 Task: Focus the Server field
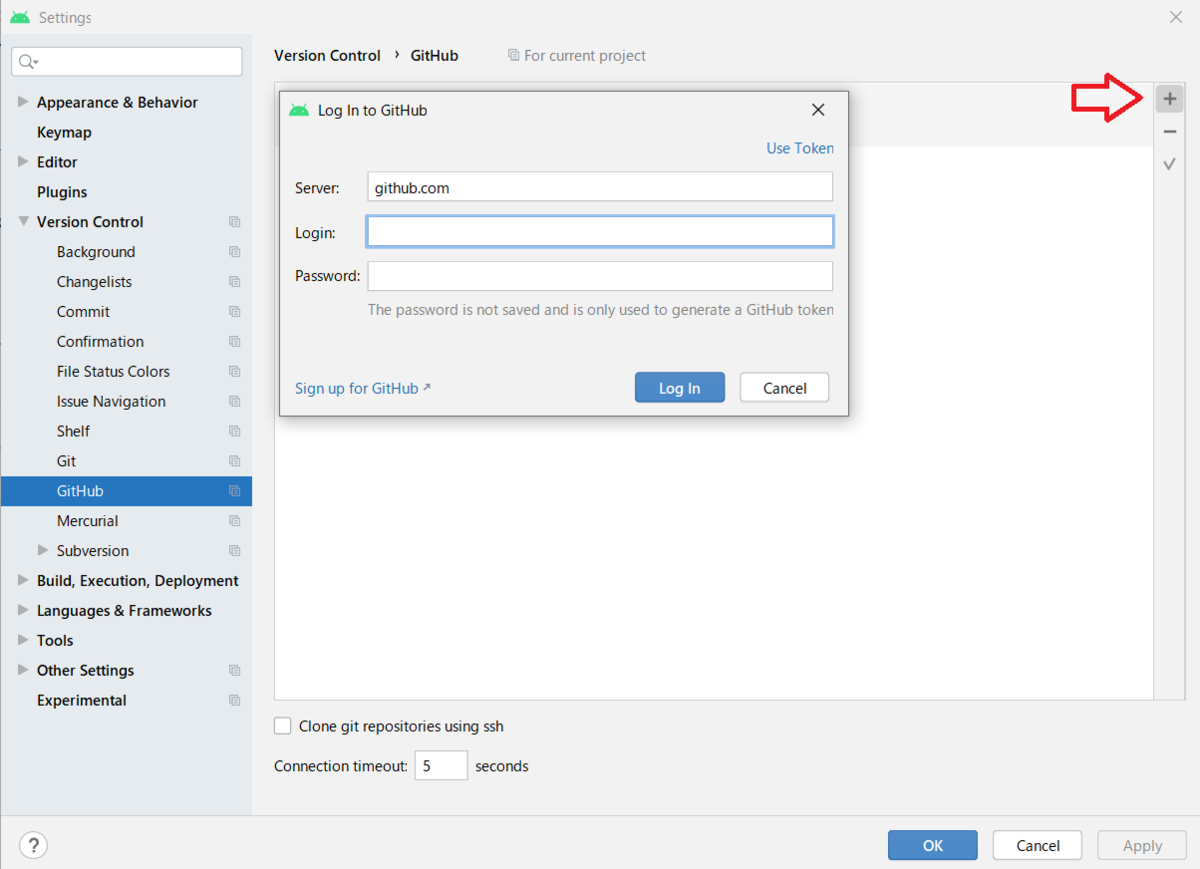click(x=600, y=187)
